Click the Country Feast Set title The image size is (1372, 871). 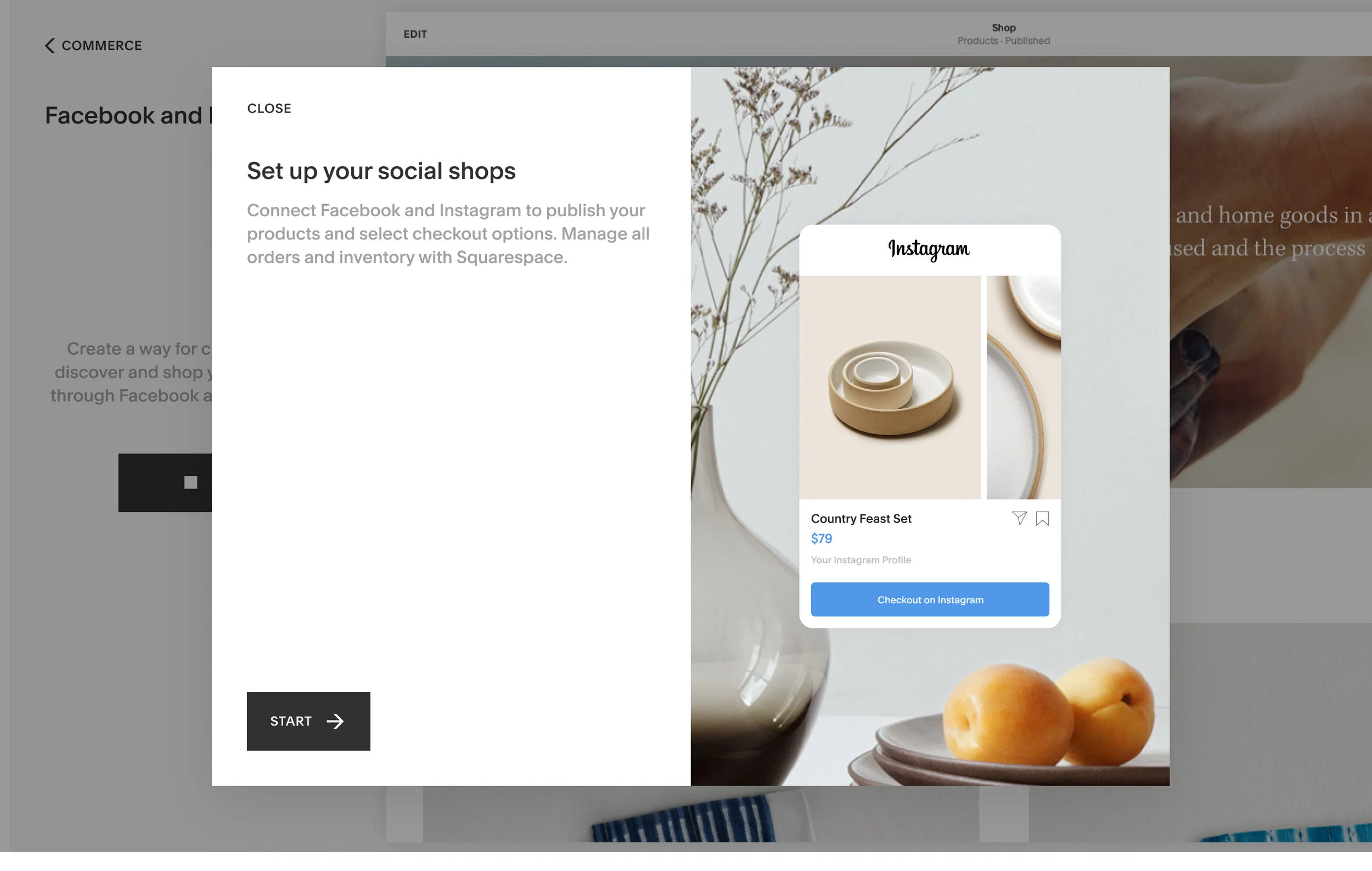tap(861, 519)
